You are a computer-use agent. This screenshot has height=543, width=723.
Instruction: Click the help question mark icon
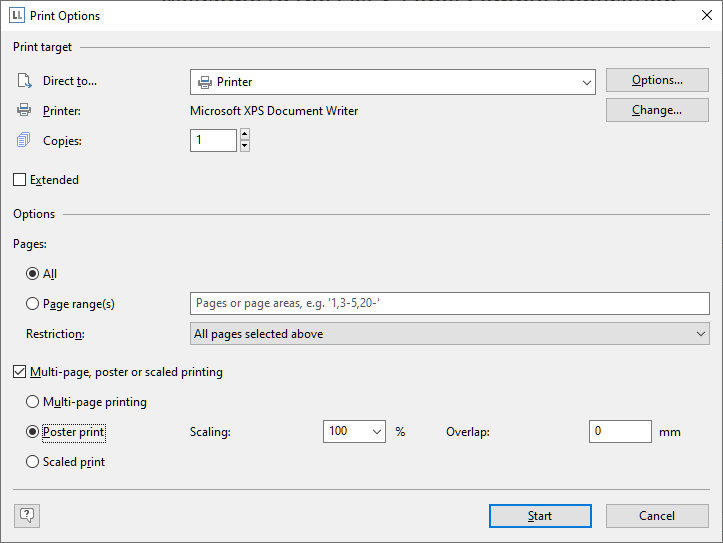(27, 515)
